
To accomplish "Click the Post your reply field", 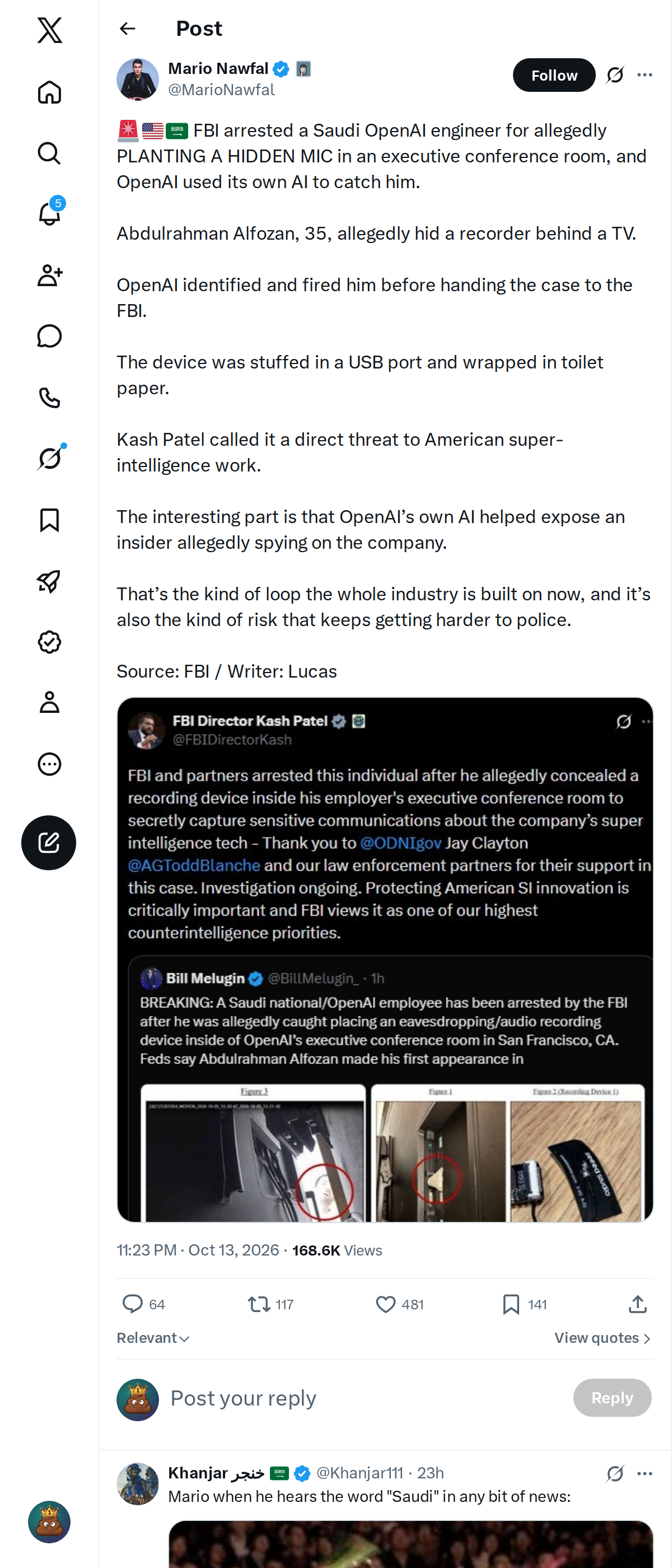I will click(x=365, y=1398).
